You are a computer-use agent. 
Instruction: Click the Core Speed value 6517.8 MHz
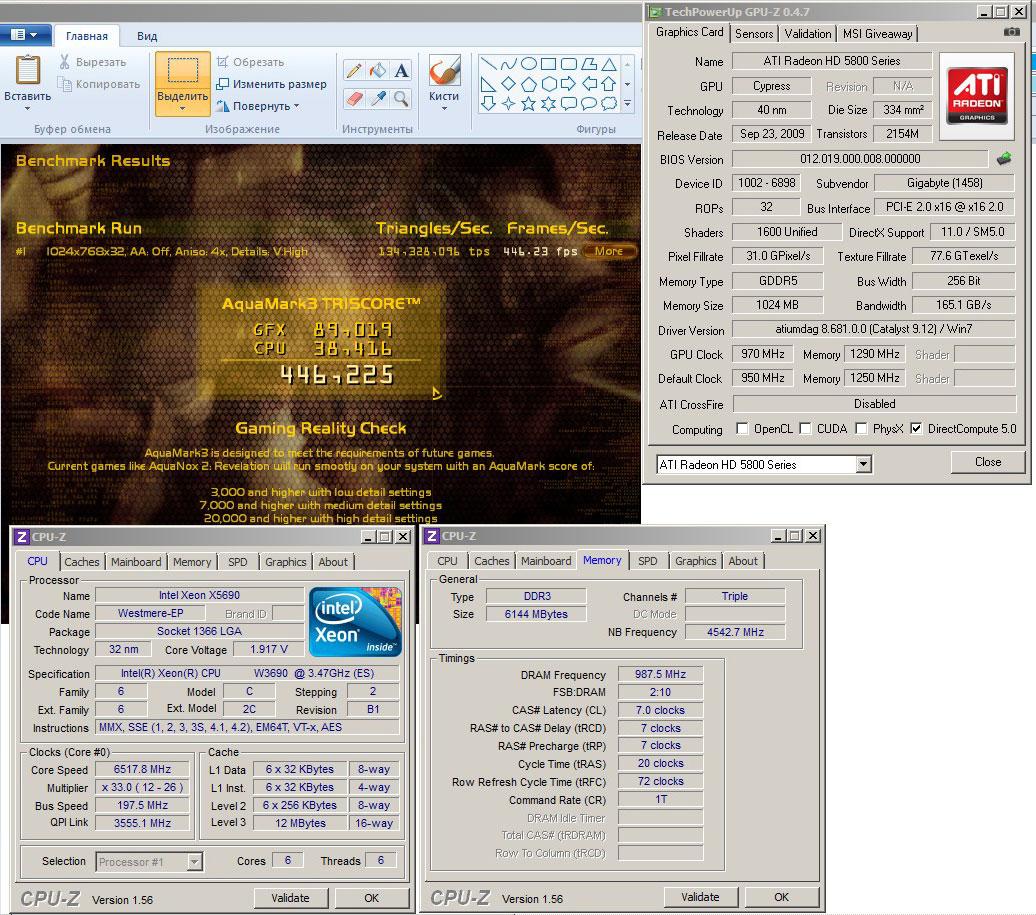pos(142,769)
